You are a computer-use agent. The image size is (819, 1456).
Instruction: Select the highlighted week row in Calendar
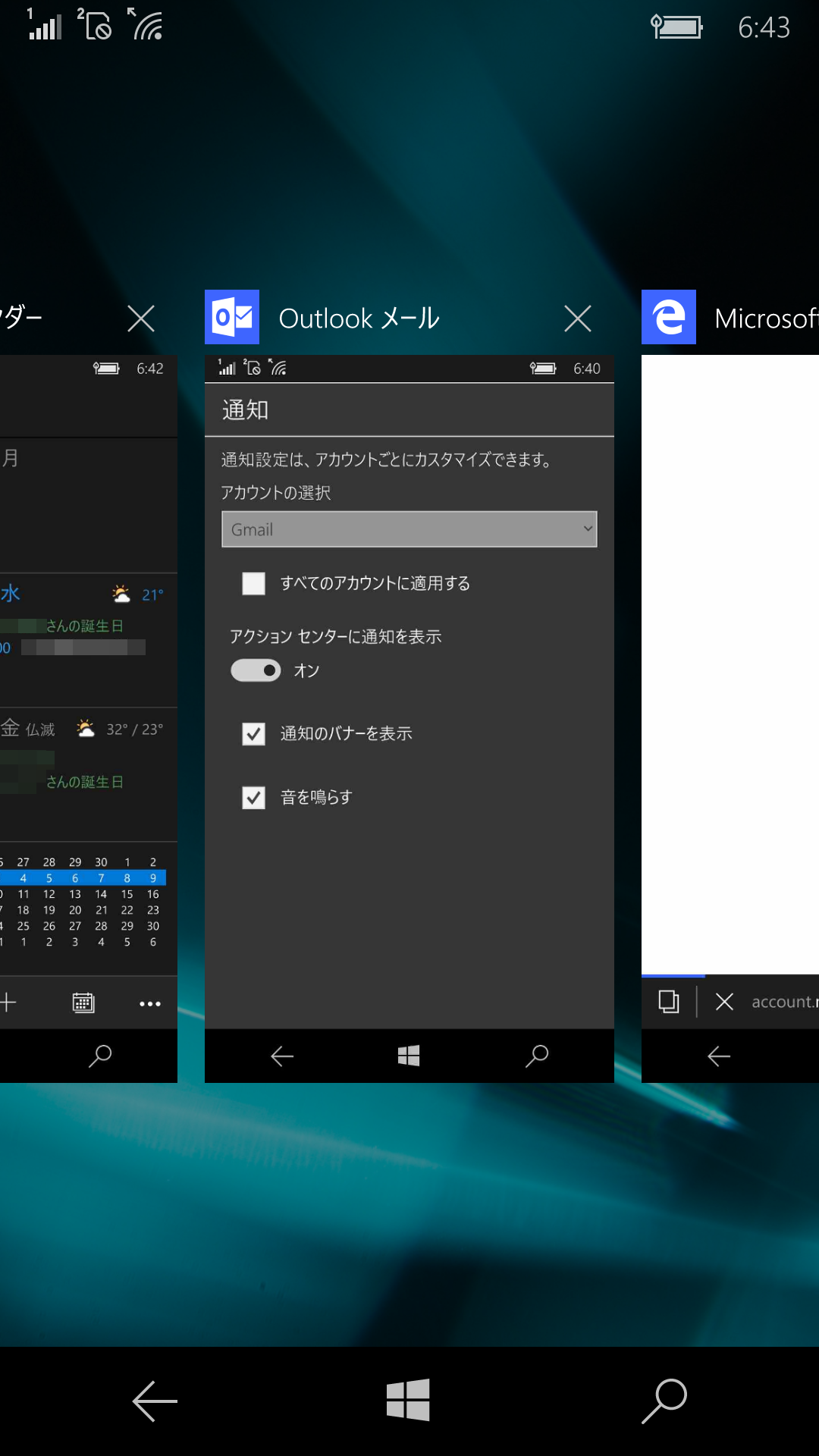pyautogui.click(x=83, y=878)
